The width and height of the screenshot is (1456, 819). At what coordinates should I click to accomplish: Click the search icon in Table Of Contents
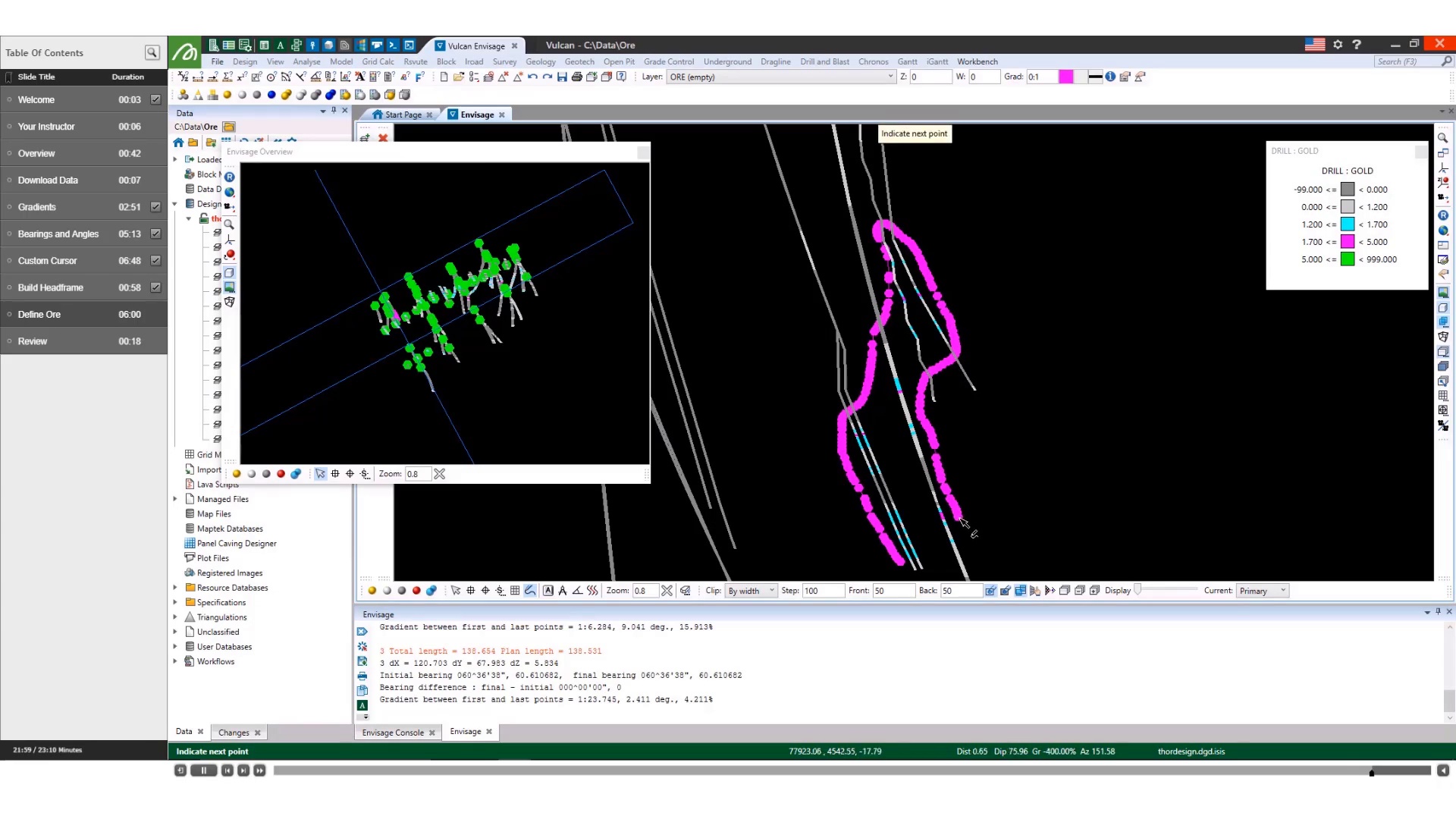152,52
